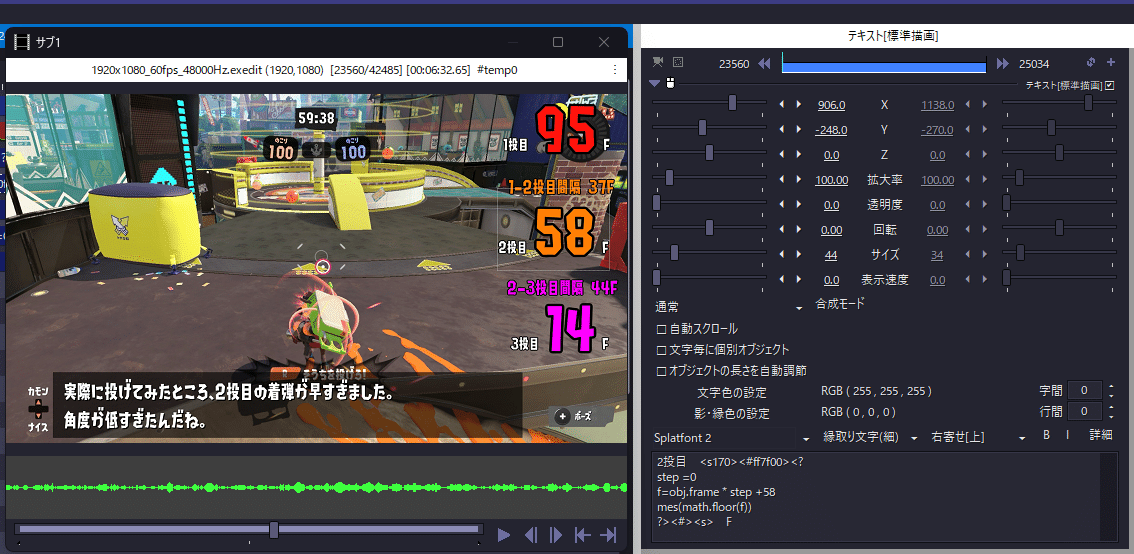Click the left 拡大率 value field 100.00
1134x554 pixels.
[831, 179]
